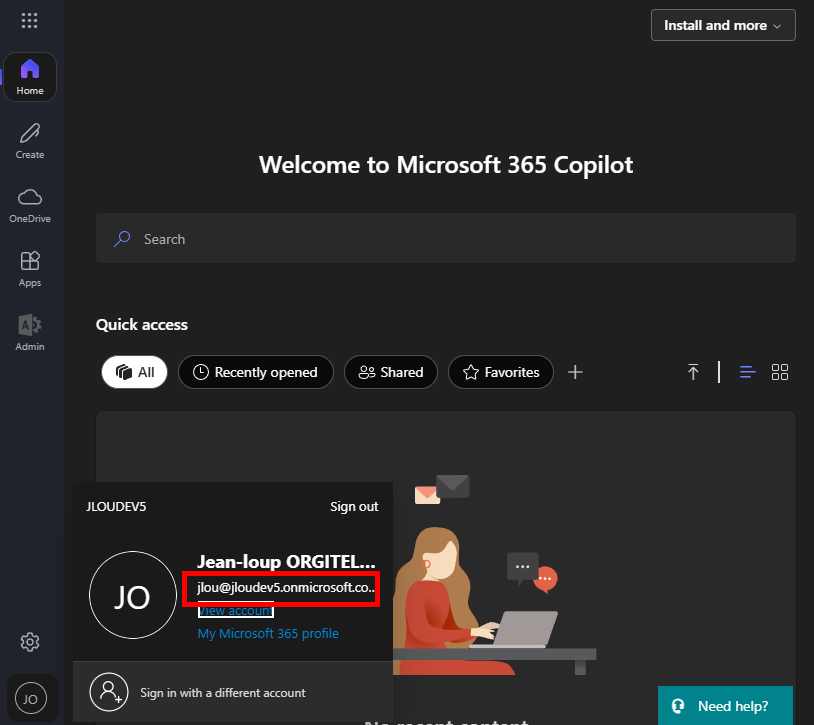
Task: Open the app launcher waffle icon
Action: coord(30,20)
